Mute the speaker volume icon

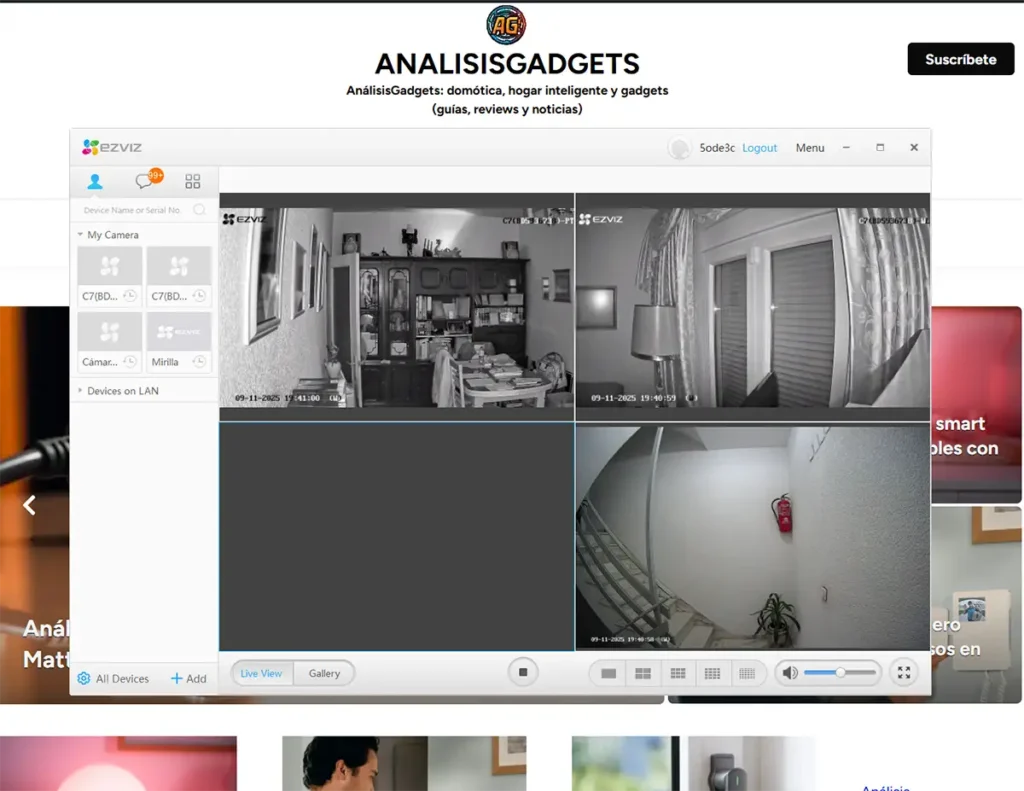[790, 673]
